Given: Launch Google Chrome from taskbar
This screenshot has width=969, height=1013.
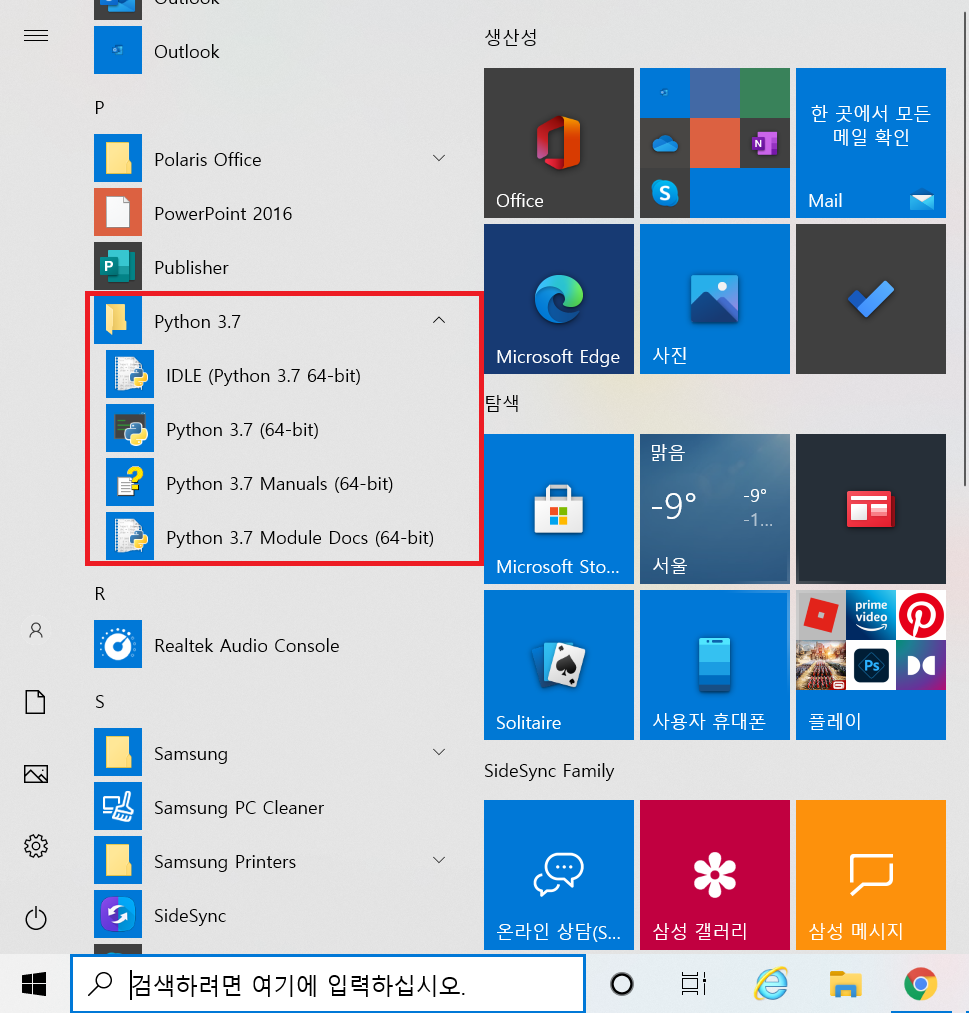Looking at the screenshot, I should (x=921, y=984).
